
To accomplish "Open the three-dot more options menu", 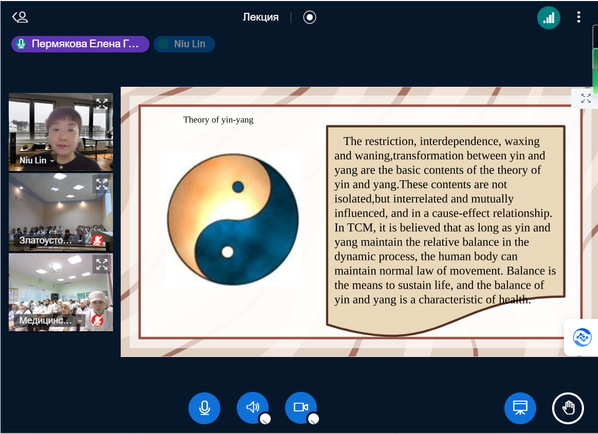I will (579, 17).
